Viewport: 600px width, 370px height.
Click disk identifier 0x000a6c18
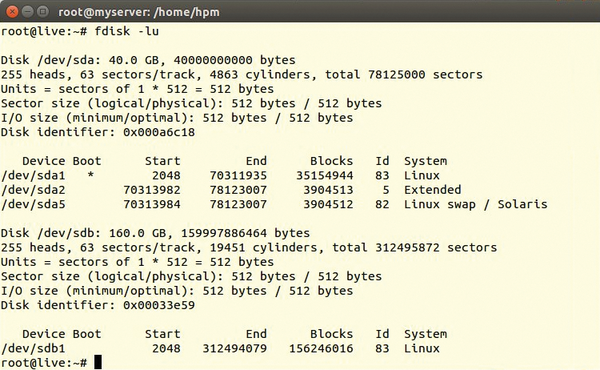tap(159, 132)
